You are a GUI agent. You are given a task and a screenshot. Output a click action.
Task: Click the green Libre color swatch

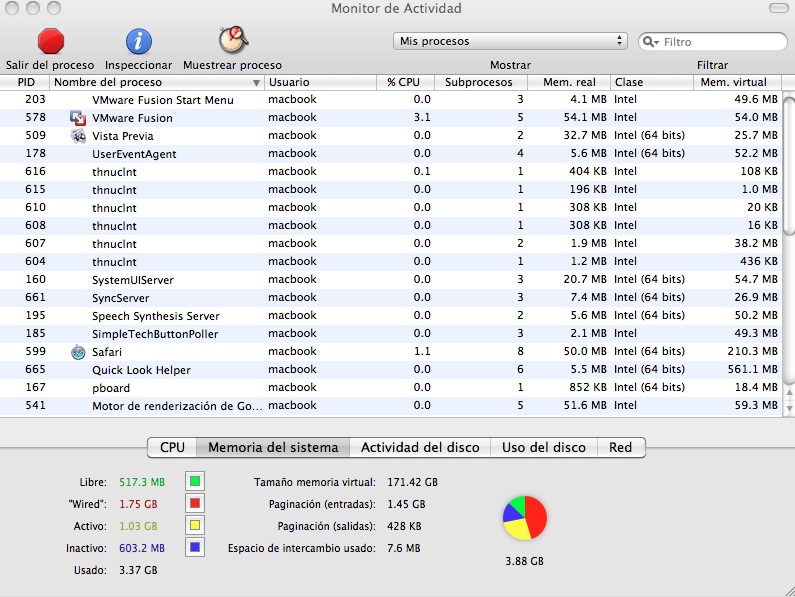coord(195,481)
